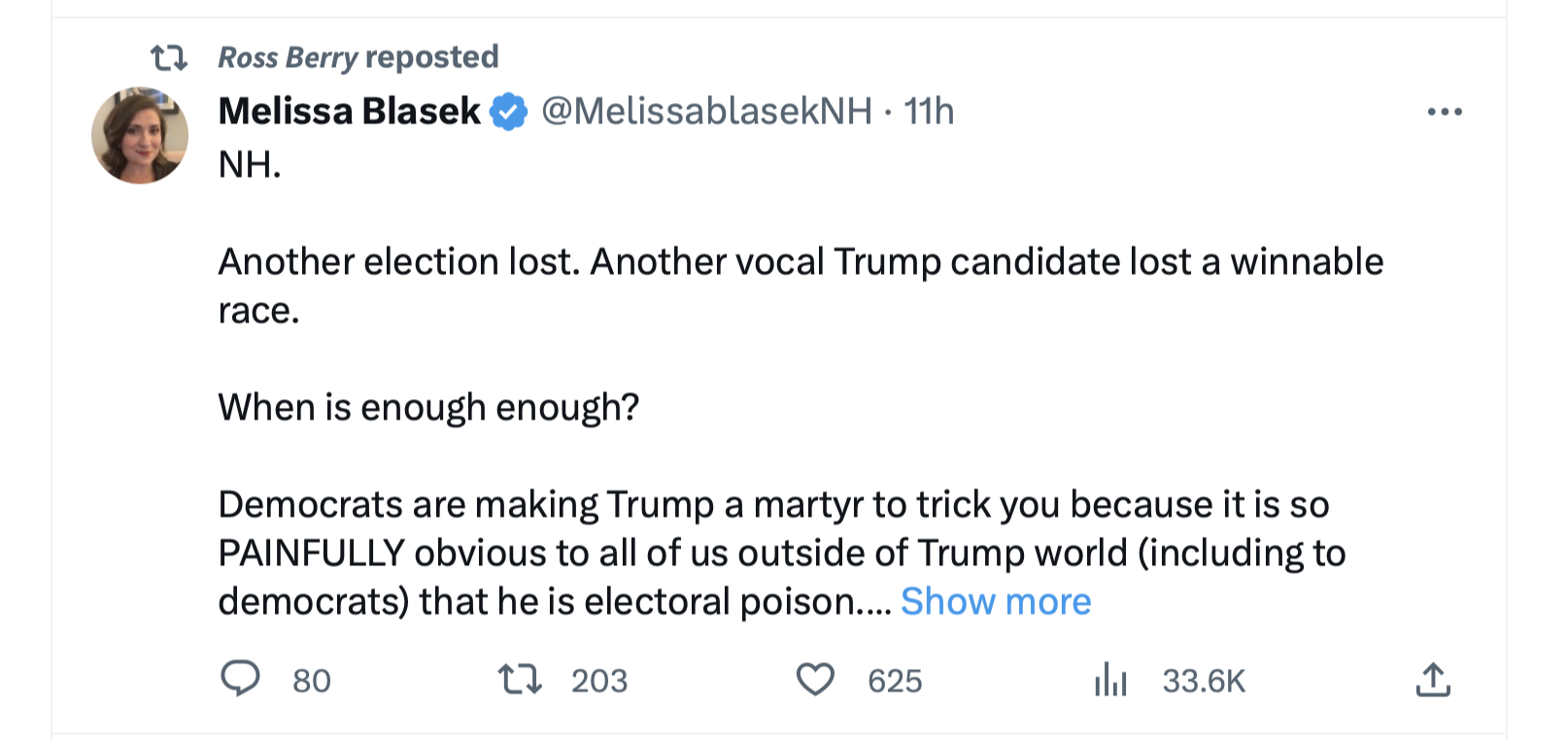Click the share upload icon
This screenshot has height=740, width=1568.
coord(1432,679)
